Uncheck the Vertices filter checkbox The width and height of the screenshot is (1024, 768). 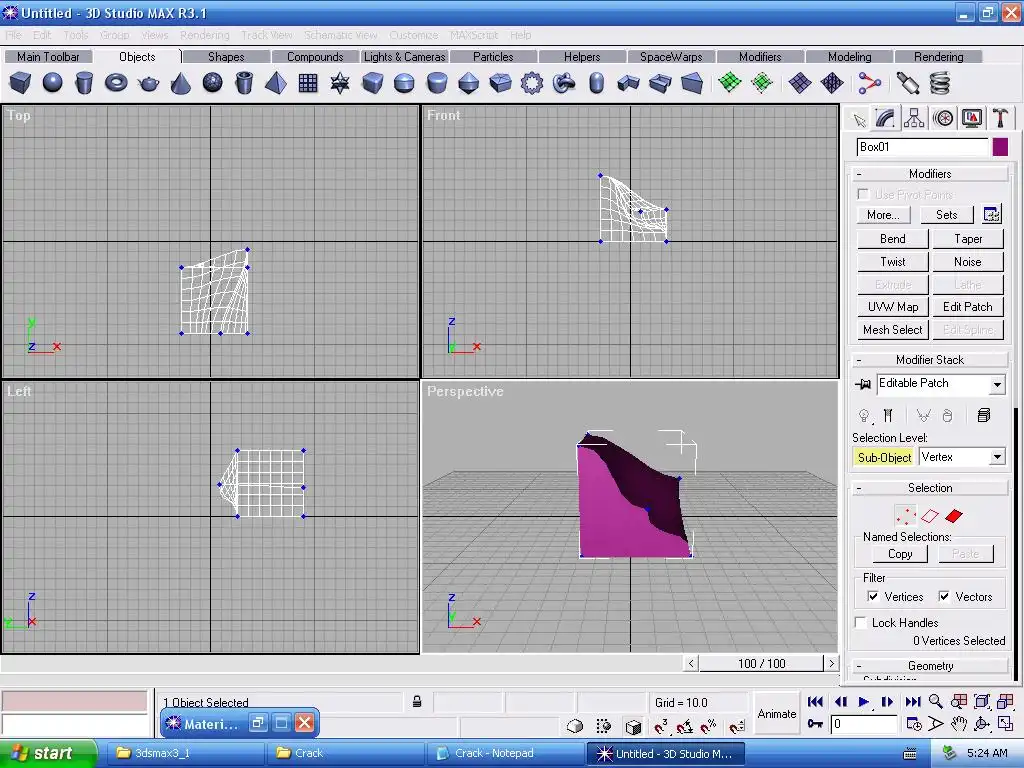tap(872, 596)
